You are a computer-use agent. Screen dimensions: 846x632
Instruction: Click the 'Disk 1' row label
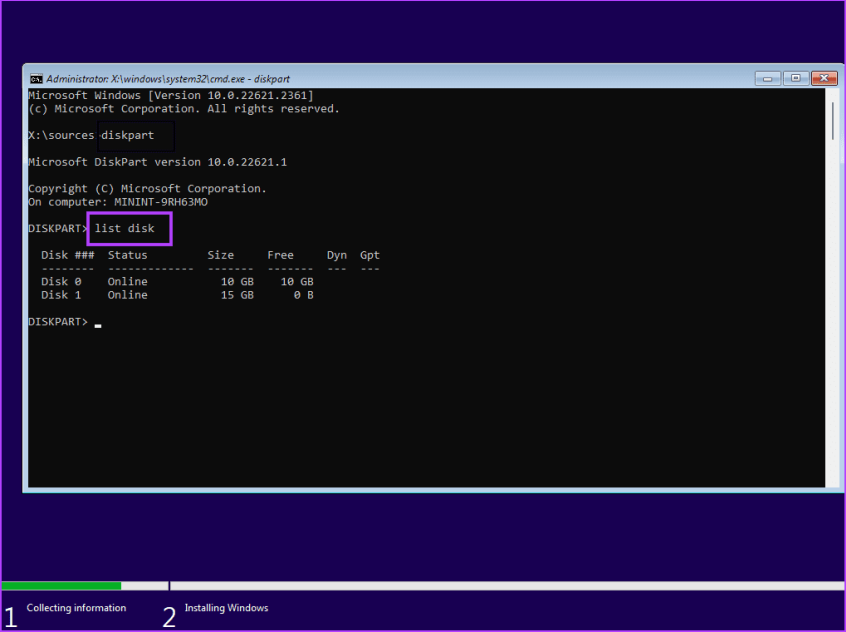pos(61,295)
